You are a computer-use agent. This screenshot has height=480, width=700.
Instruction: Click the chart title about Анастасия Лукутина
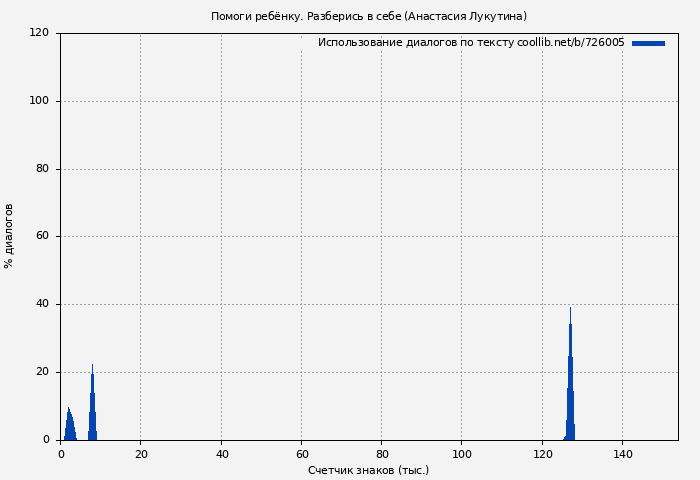click(x=368, y=16)
